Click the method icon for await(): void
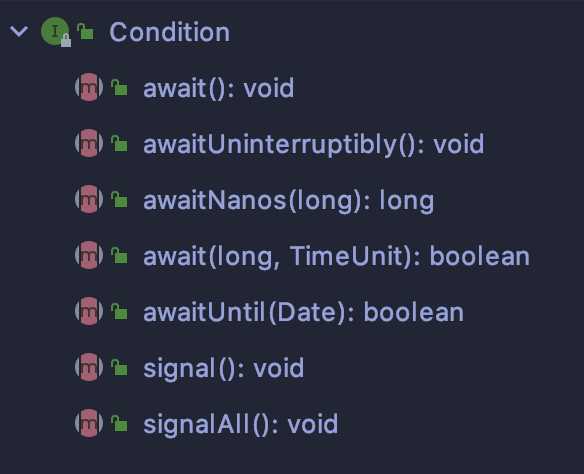The width and height of the screenshot is (584, 474). 89,88
